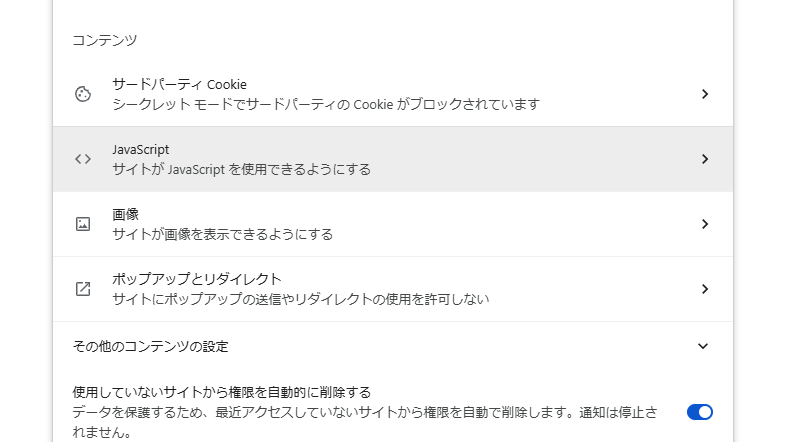Viewport: 805px width, 442px height.
Task: Click the サイトが JavaScript を使用できるようにする description
Action: click(x=241, y=169)
